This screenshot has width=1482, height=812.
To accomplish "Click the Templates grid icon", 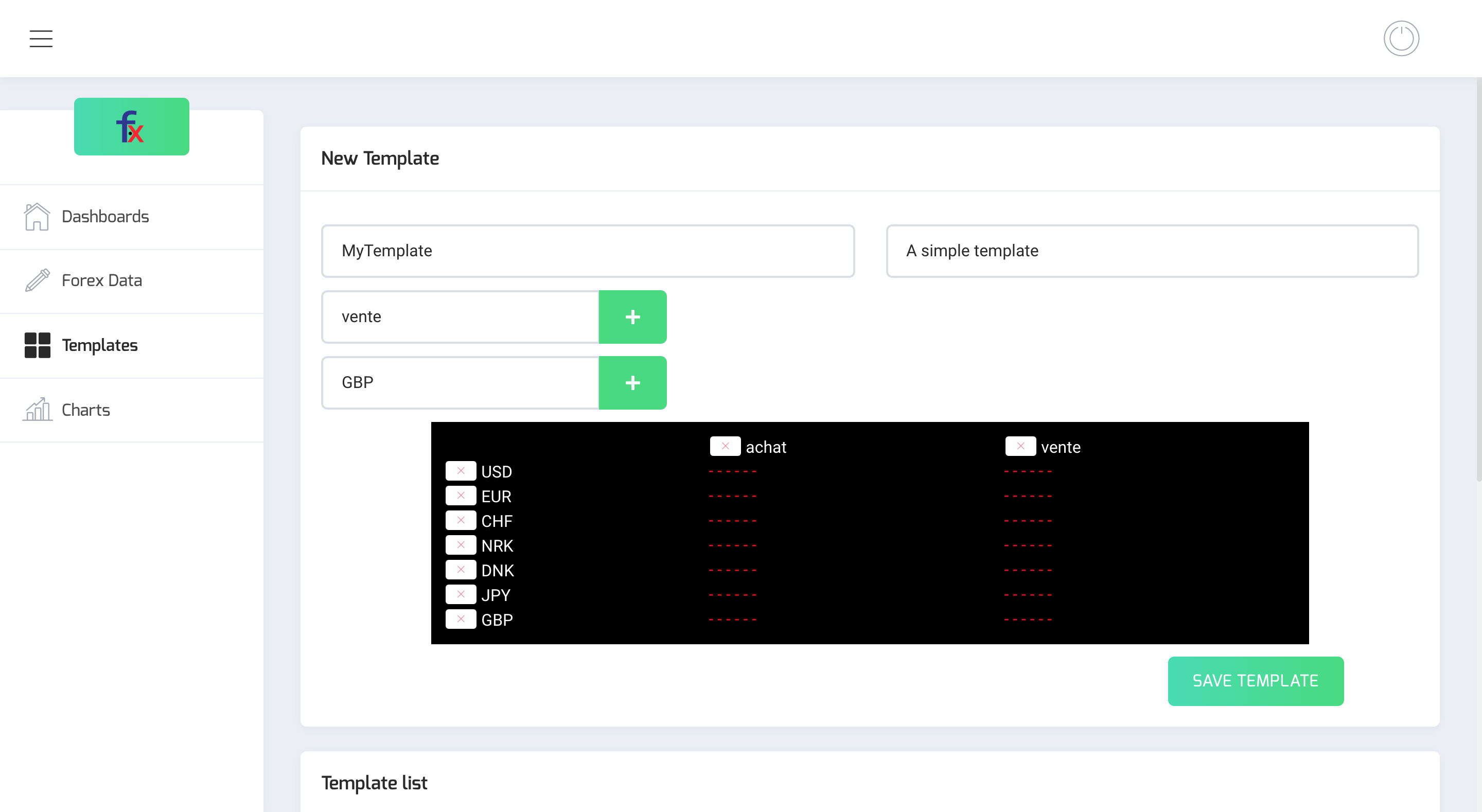I will [x=37, y=345].
